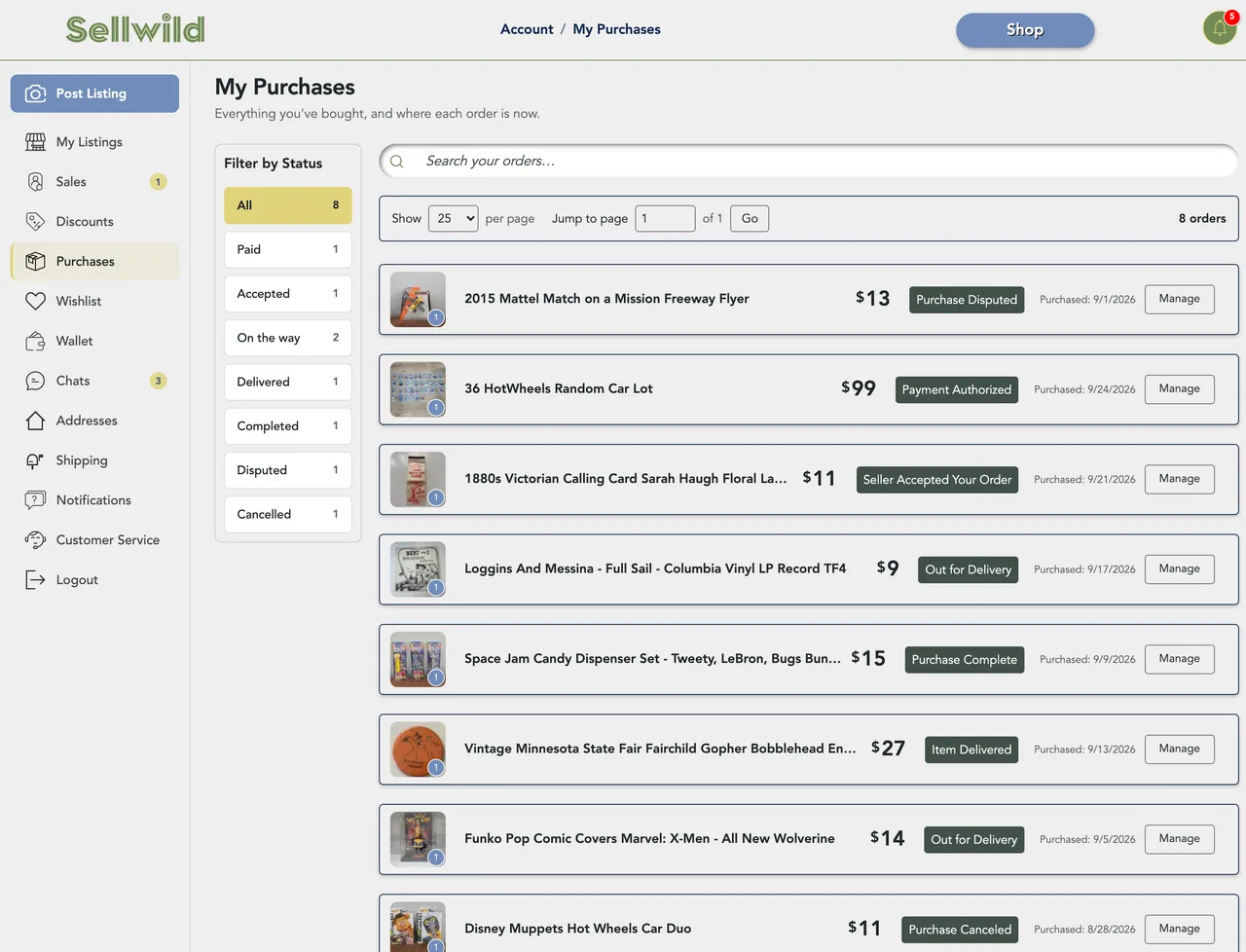Click the Logout arrow icon
The height and width of the screenshot is (952, 1246).
coord(36,580)
